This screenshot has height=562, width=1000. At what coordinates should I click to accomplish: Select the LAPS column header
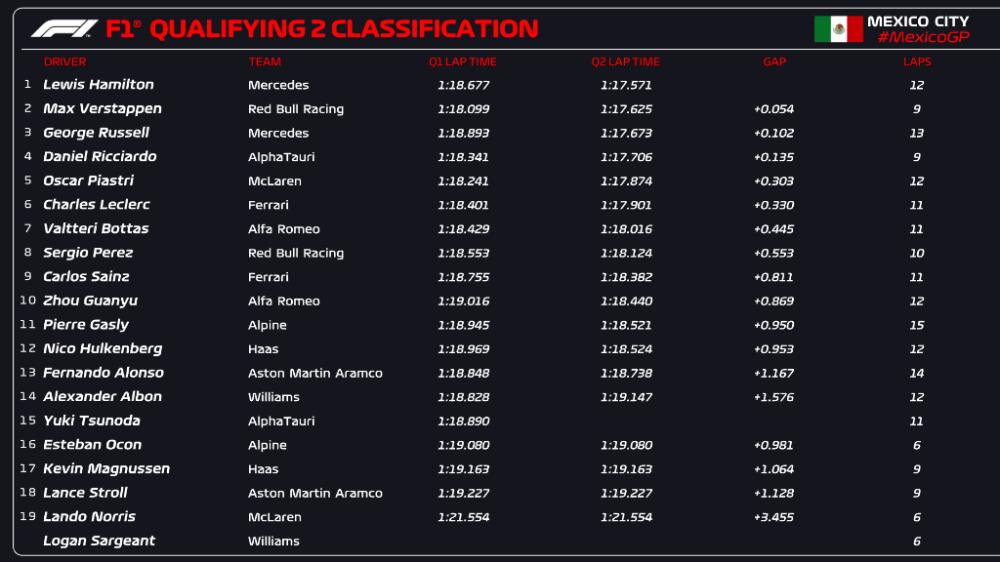(916, 62)
